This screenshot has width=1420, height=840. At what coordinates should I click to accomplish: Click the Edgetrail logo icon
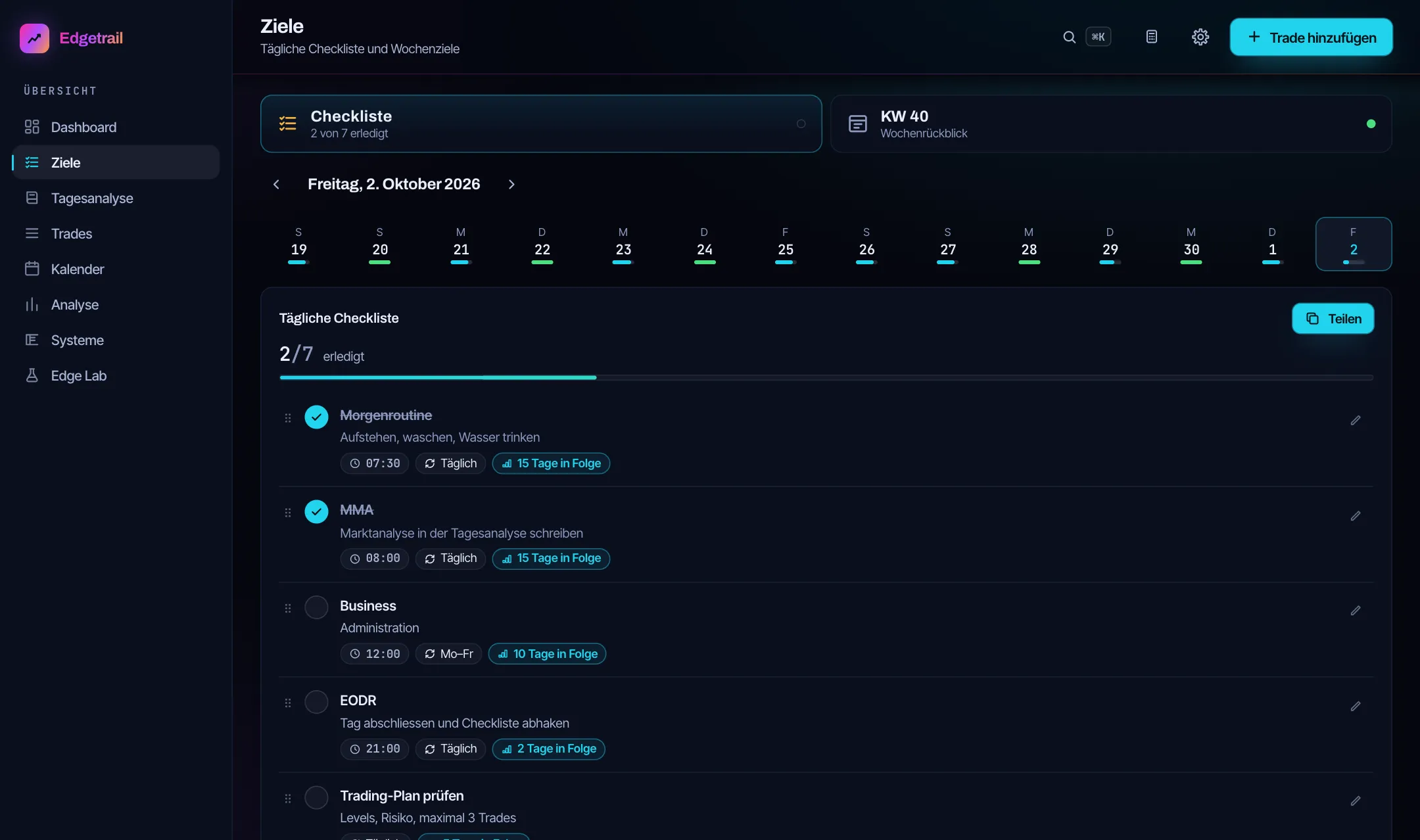coord(34,38)
